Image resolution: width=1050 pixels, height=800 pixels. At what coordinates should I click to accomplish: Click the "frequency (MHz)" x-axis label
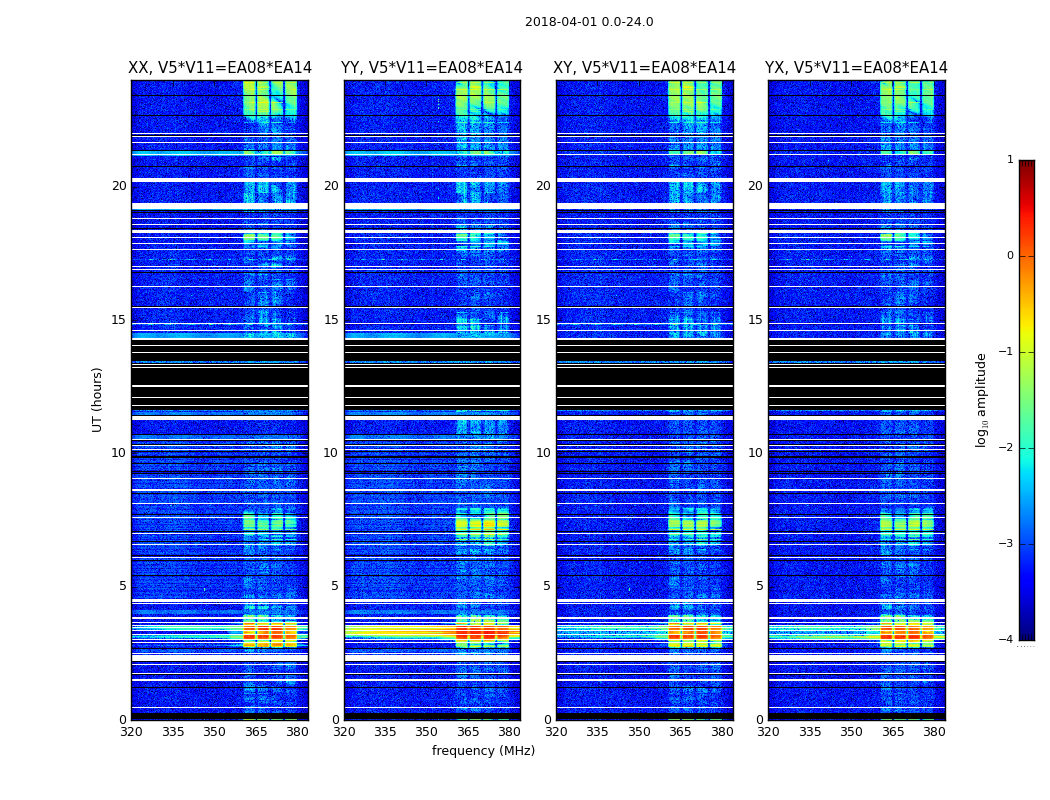click(x=483, y=751)
